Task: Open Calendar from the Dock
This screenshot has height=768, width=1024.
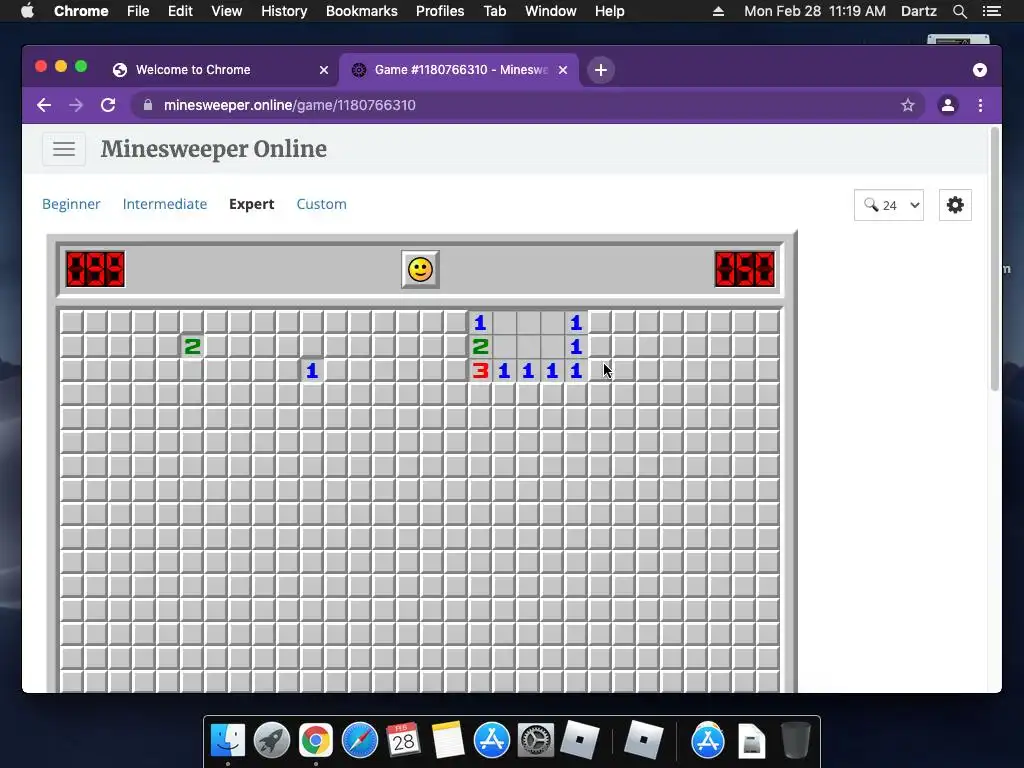Action: coord(403,741)
